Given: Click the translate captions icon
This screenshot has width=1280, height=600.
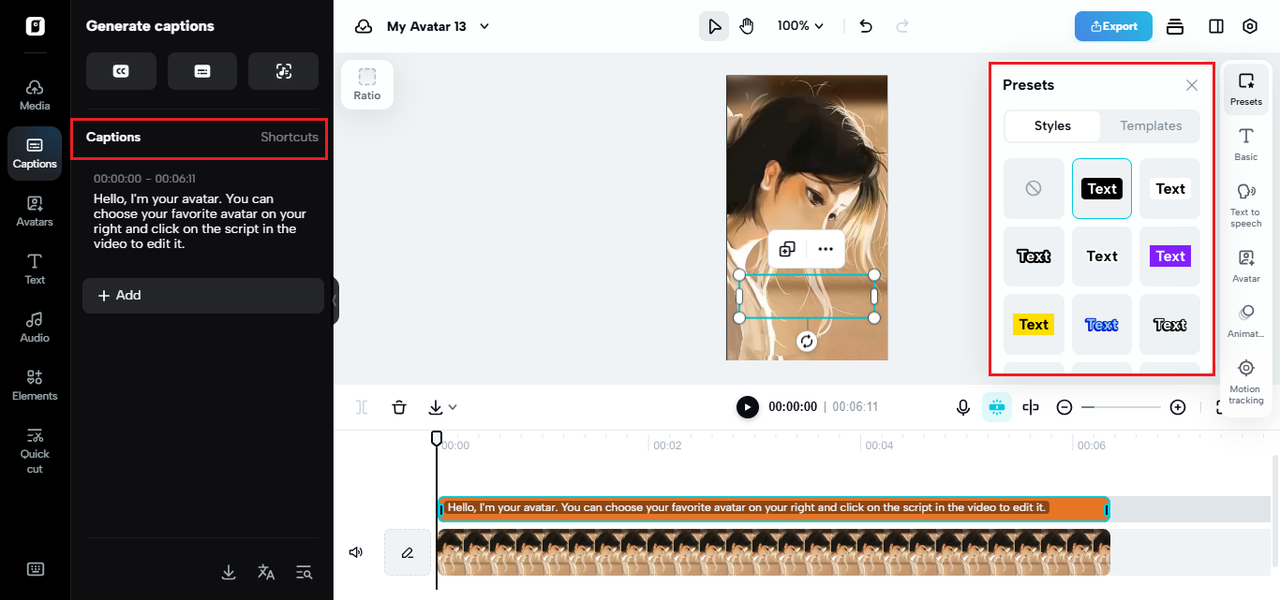Looking at the screenshot, I should [266, 572].
